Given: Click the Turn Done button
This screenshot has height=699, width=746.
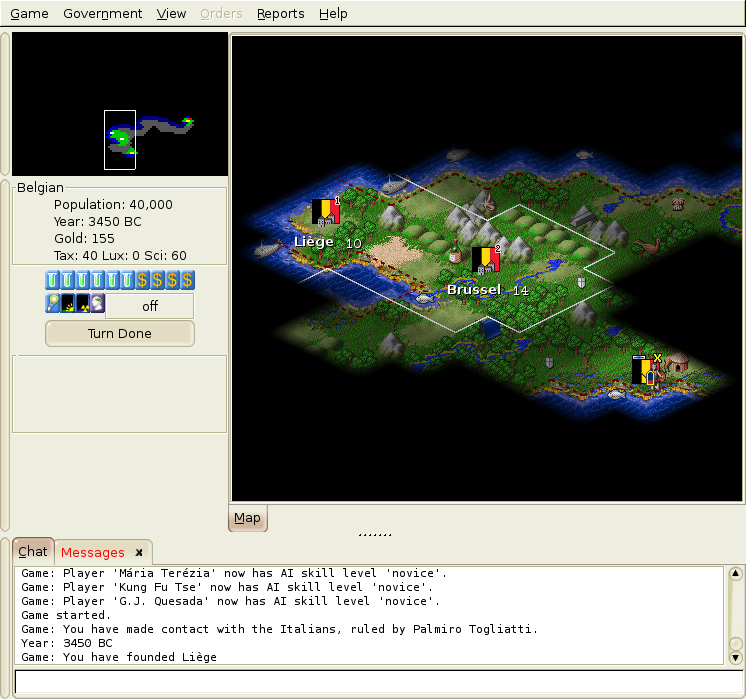Looking at the screenshot, I should coord(120,333).
